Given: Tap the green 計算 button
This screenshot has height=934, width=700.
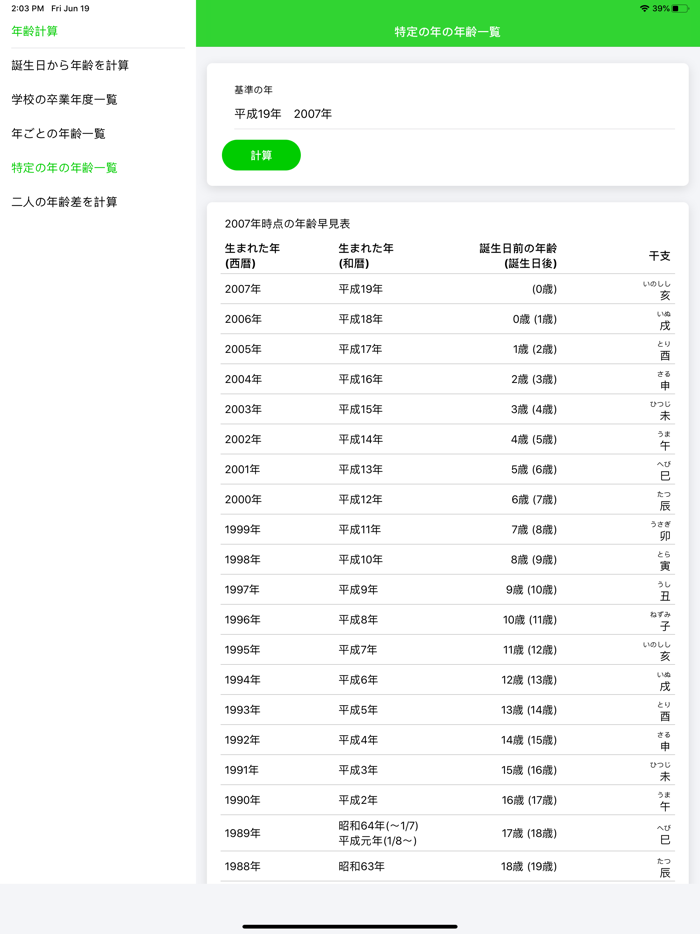Looking at the screenshot, I should [x=261, y=155].
